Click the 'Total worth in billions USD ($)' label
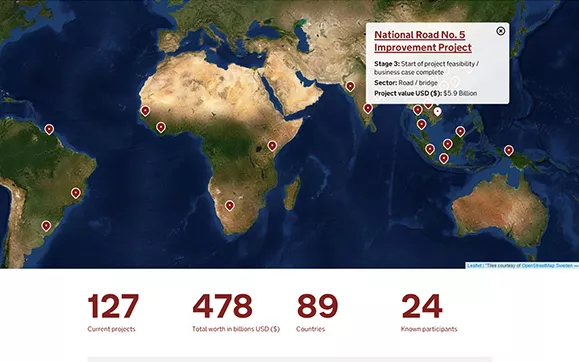 (x=236, y=329)
